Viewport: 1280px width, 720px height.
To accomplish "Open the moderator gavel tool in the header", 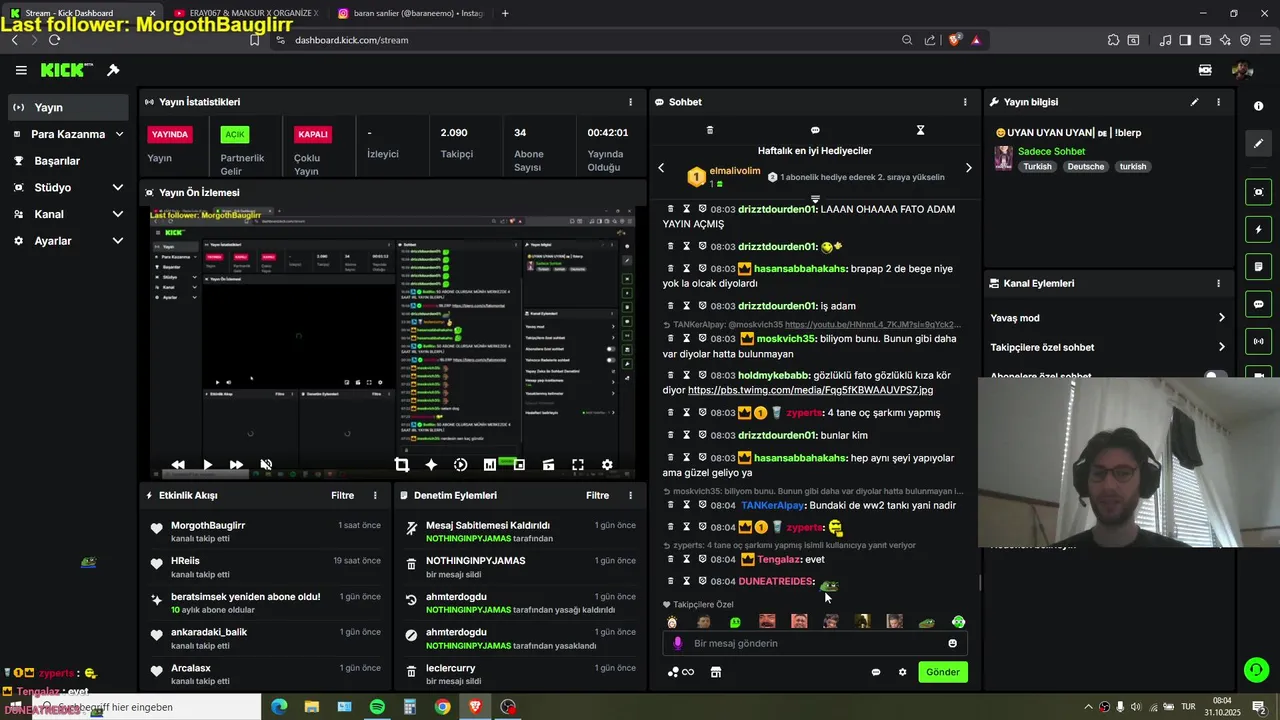I will click(x=113, y=70).
